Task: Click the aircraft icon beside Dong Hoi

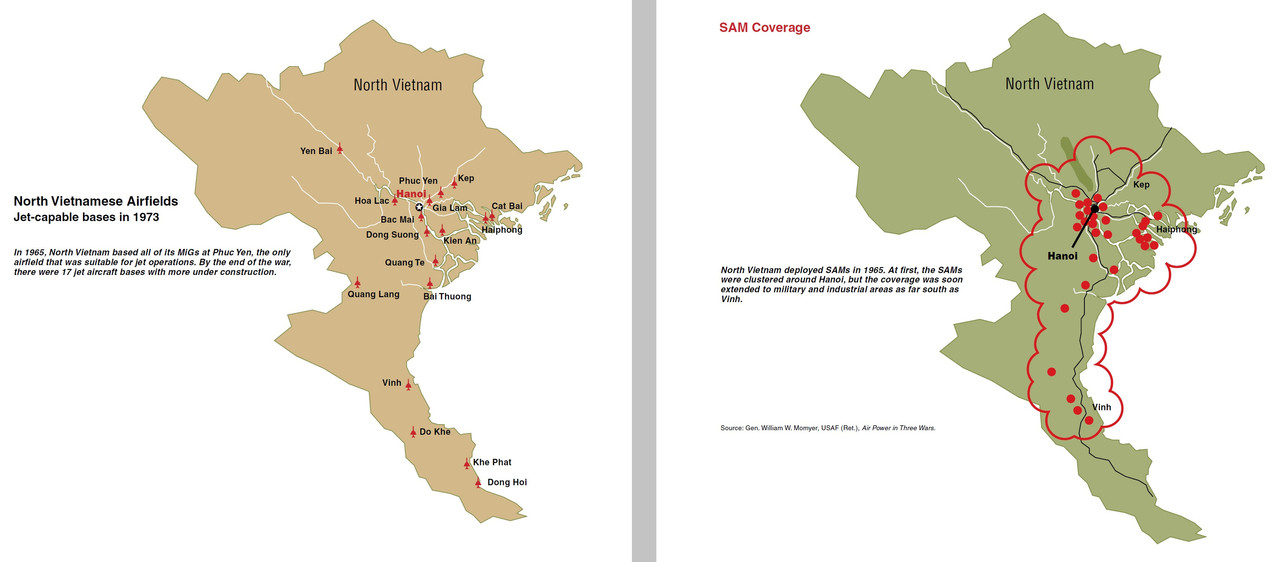Action: (477, 482)
